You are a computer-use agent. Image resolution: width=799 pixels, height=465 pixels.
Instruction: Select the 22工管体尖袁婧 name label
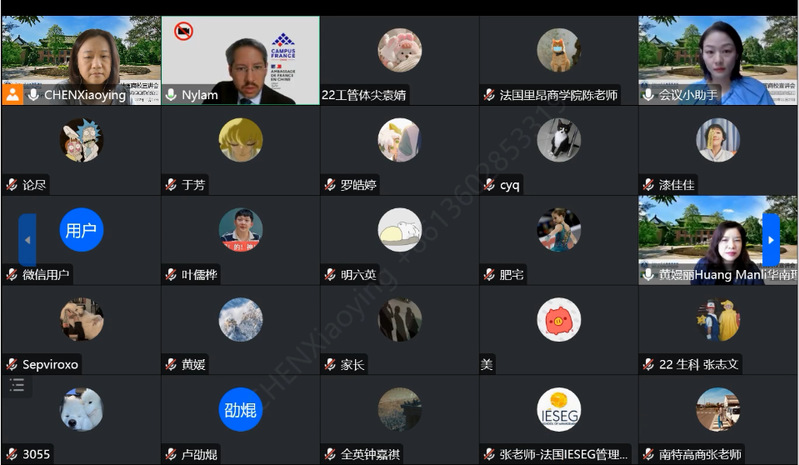pyautogui.click(x=364, y=95)
